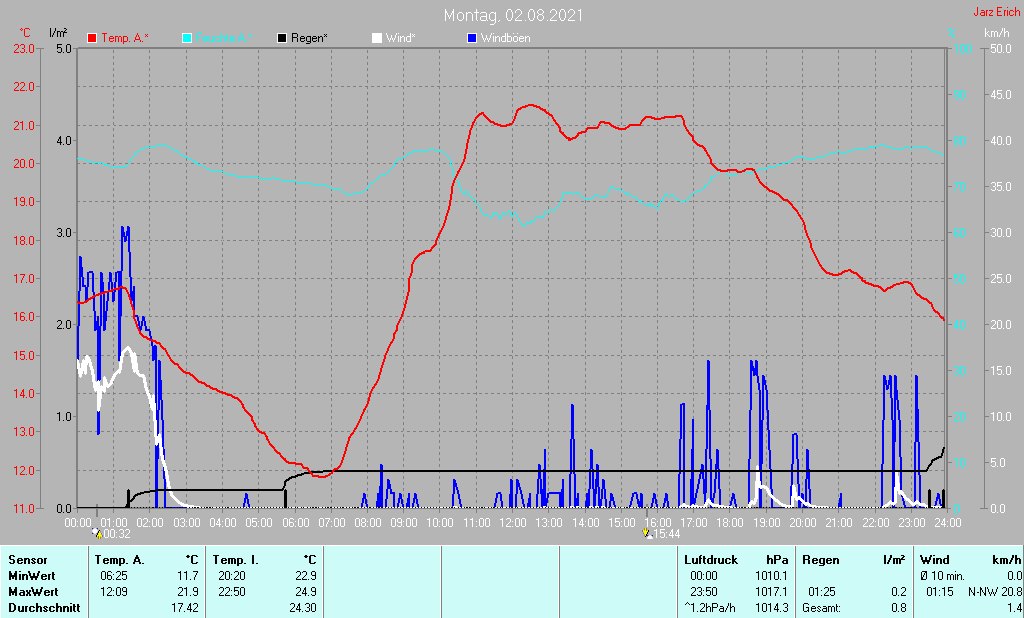Click the Regen column header in table

pos(821,560)
